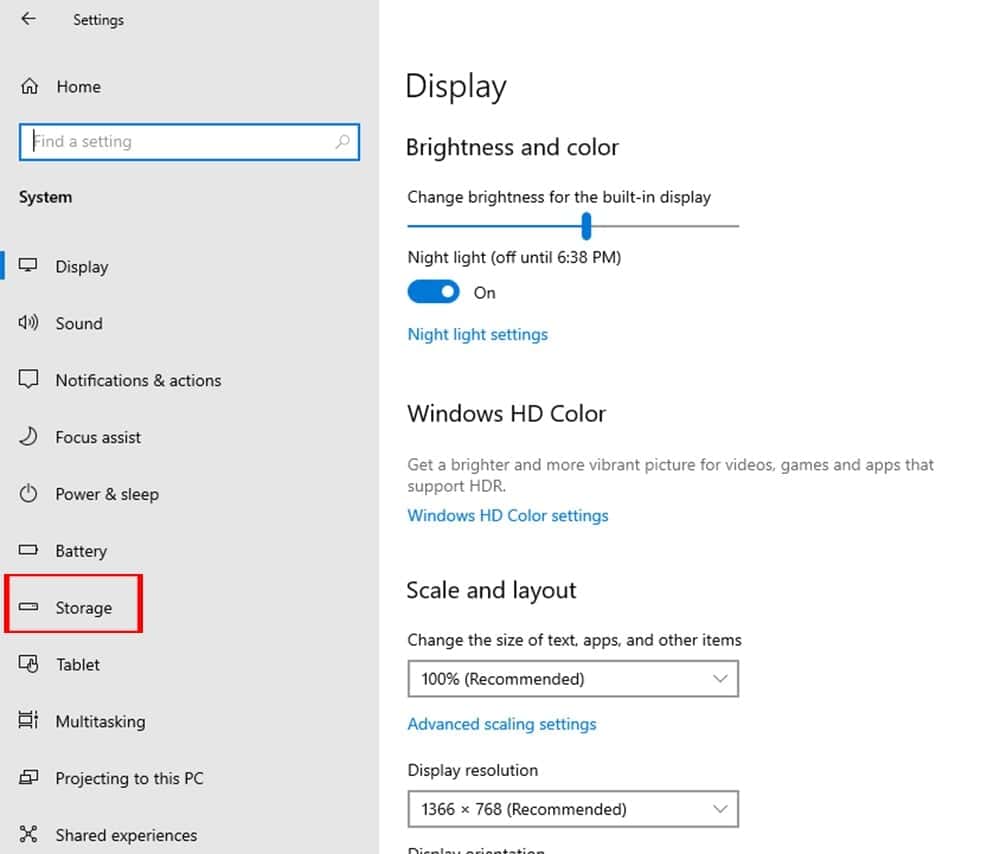Open Windows HD Color settings link
This screenshot has width=1000, height=854.
[x=508, y=515]
